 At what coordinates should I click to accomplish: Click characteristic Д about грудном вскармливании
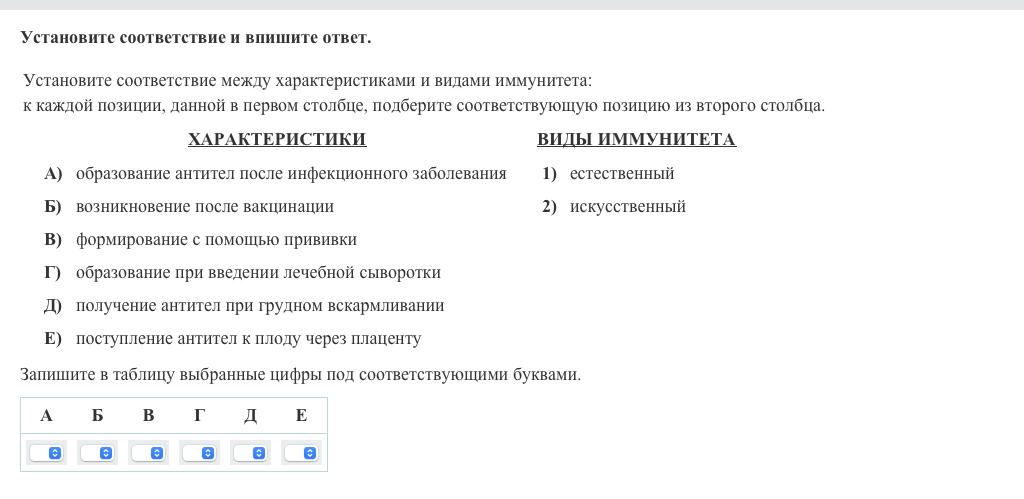[x=260, y=306]
